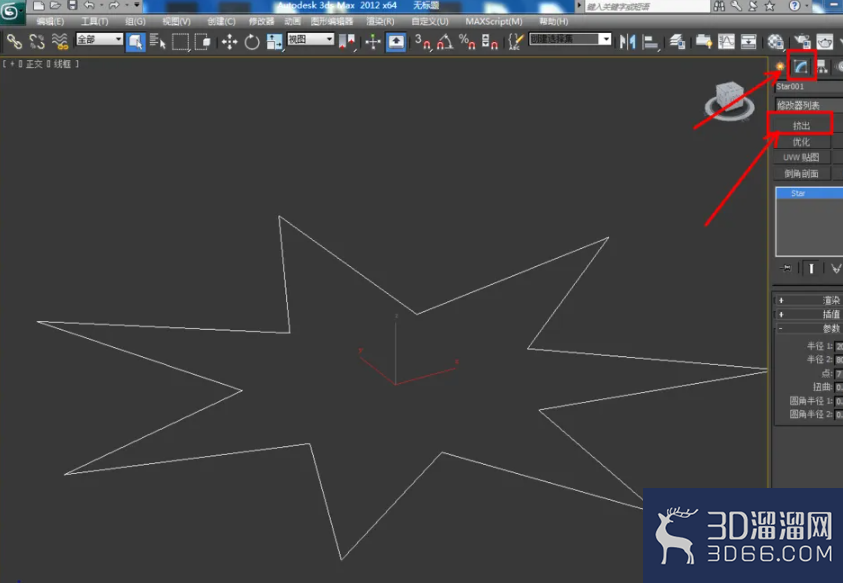The image size is (843, 583).
Task: Toggle Keyboard Shortcut Override button
Action: (x=396, y=41)
